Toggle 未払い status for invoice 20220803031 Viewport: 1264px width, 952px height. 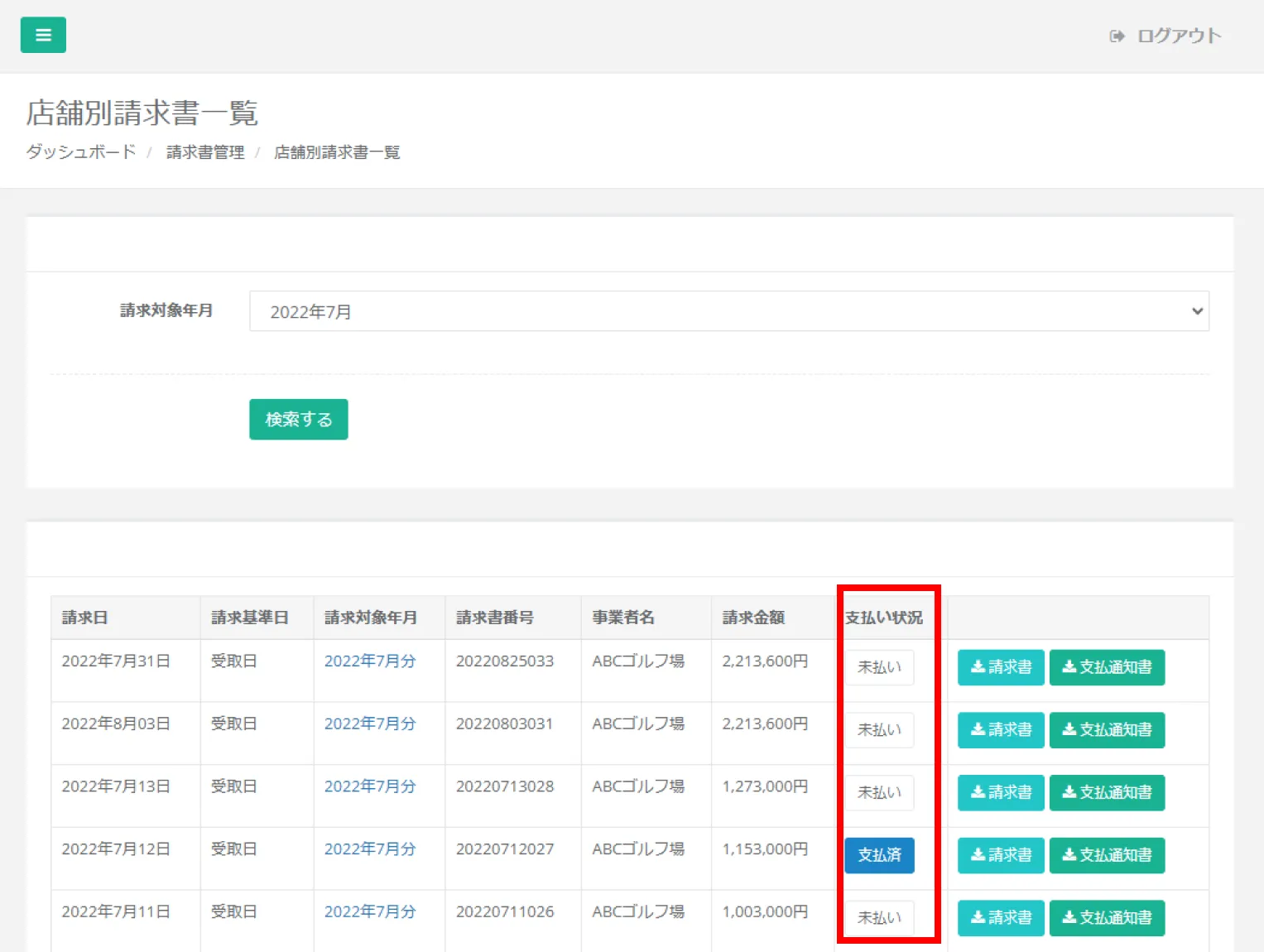click(x=879, y=730)
